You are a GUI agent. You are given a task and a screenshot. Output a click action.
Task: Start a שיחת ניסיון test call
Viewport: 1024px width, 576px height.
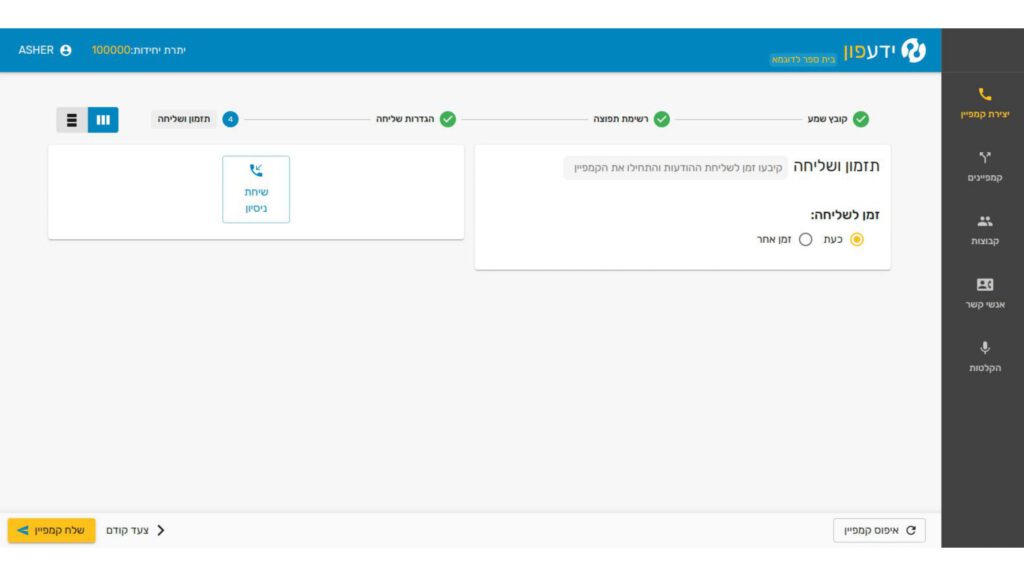256,189
